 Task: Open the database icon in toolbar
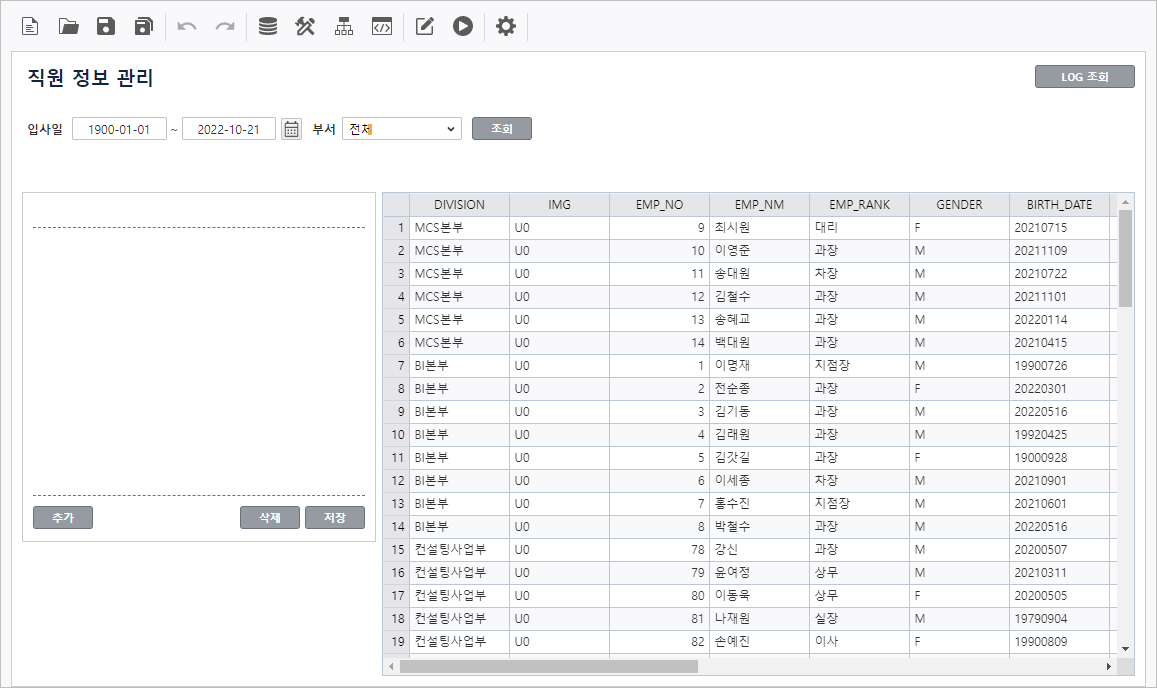[x=268, y=27]
